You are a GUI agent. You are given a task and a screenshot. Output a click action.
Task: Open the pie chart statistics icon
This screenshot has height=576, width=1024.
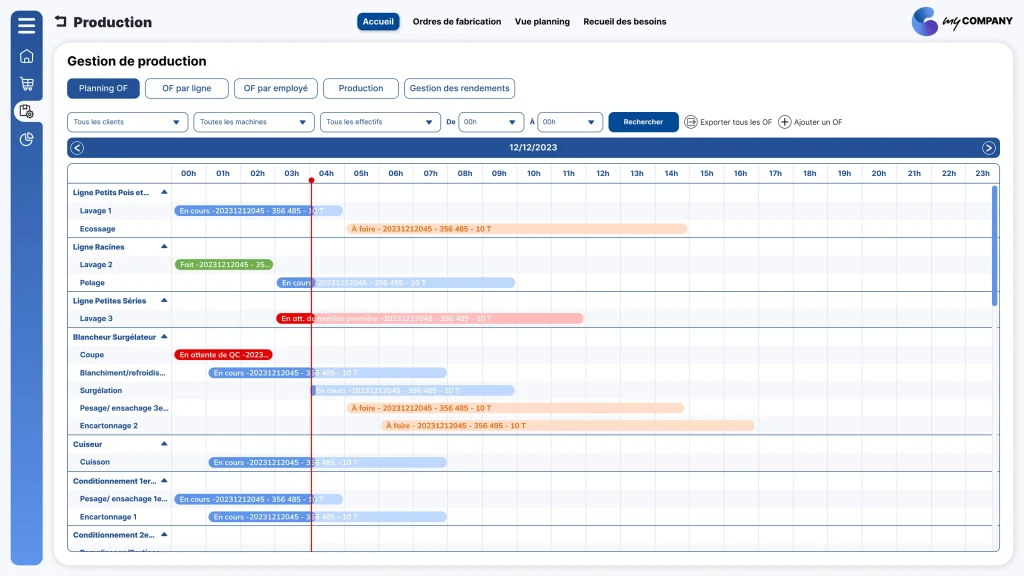point(26,139)
